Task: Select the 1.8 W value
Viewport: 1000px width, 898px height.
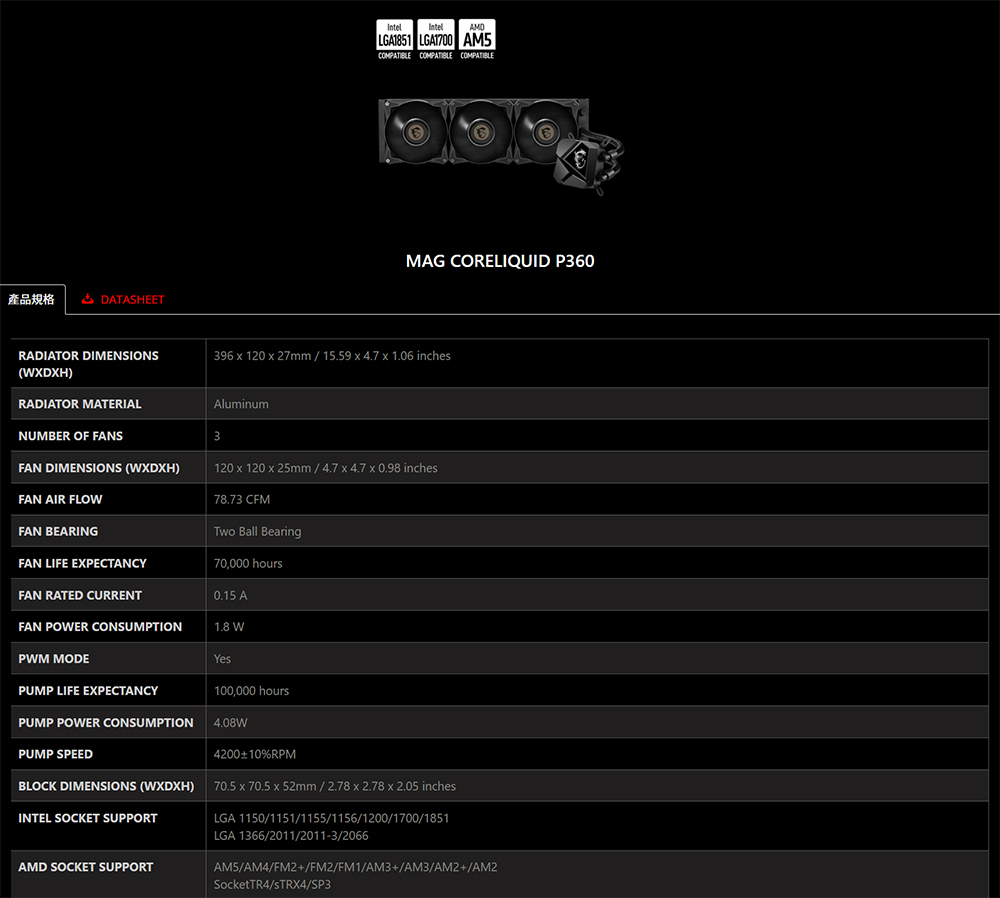Action: point(229,627)
